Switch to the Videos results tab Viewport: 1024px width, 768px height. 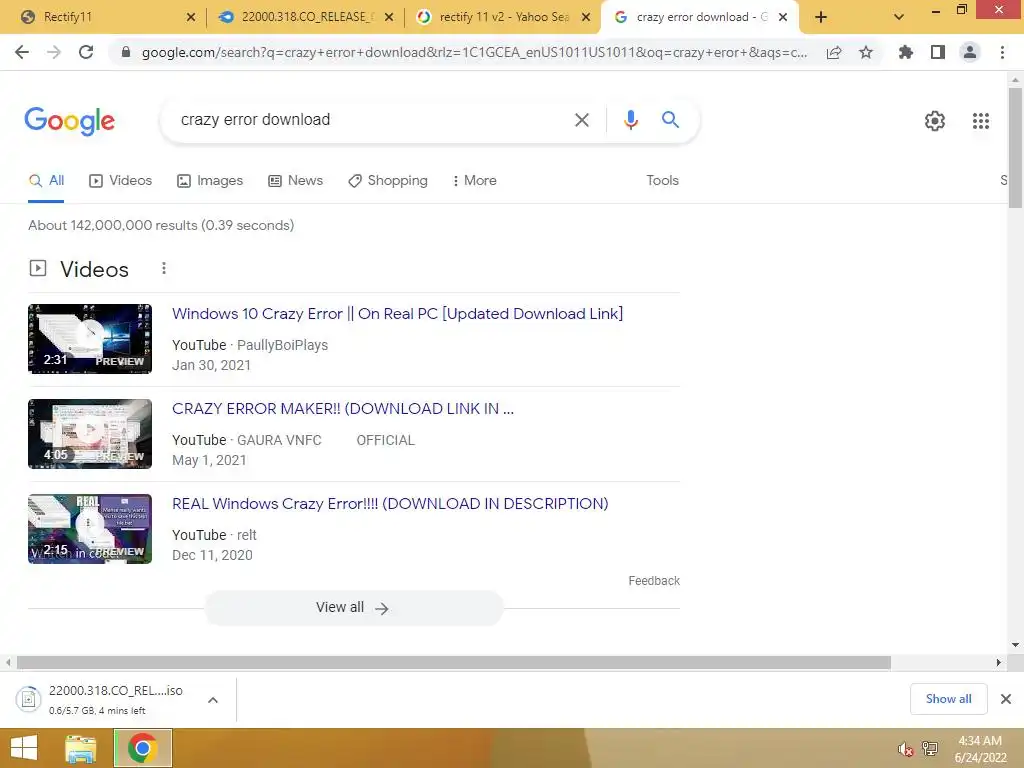tap(121, 181)
